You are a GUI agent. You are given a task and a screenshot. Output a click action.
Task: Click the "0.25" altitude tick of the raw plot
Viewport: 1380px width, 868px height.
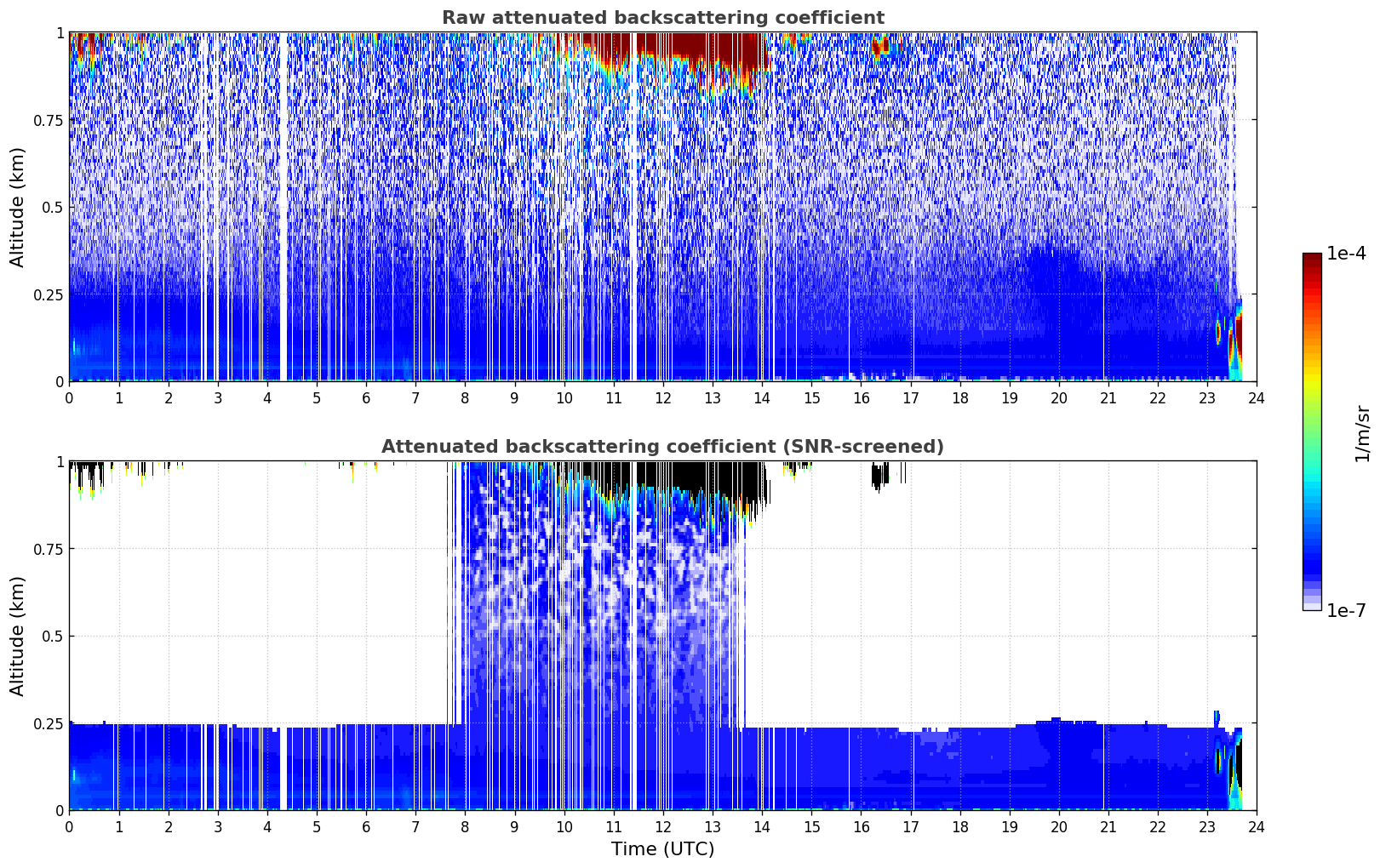click(x=49, y=294)
